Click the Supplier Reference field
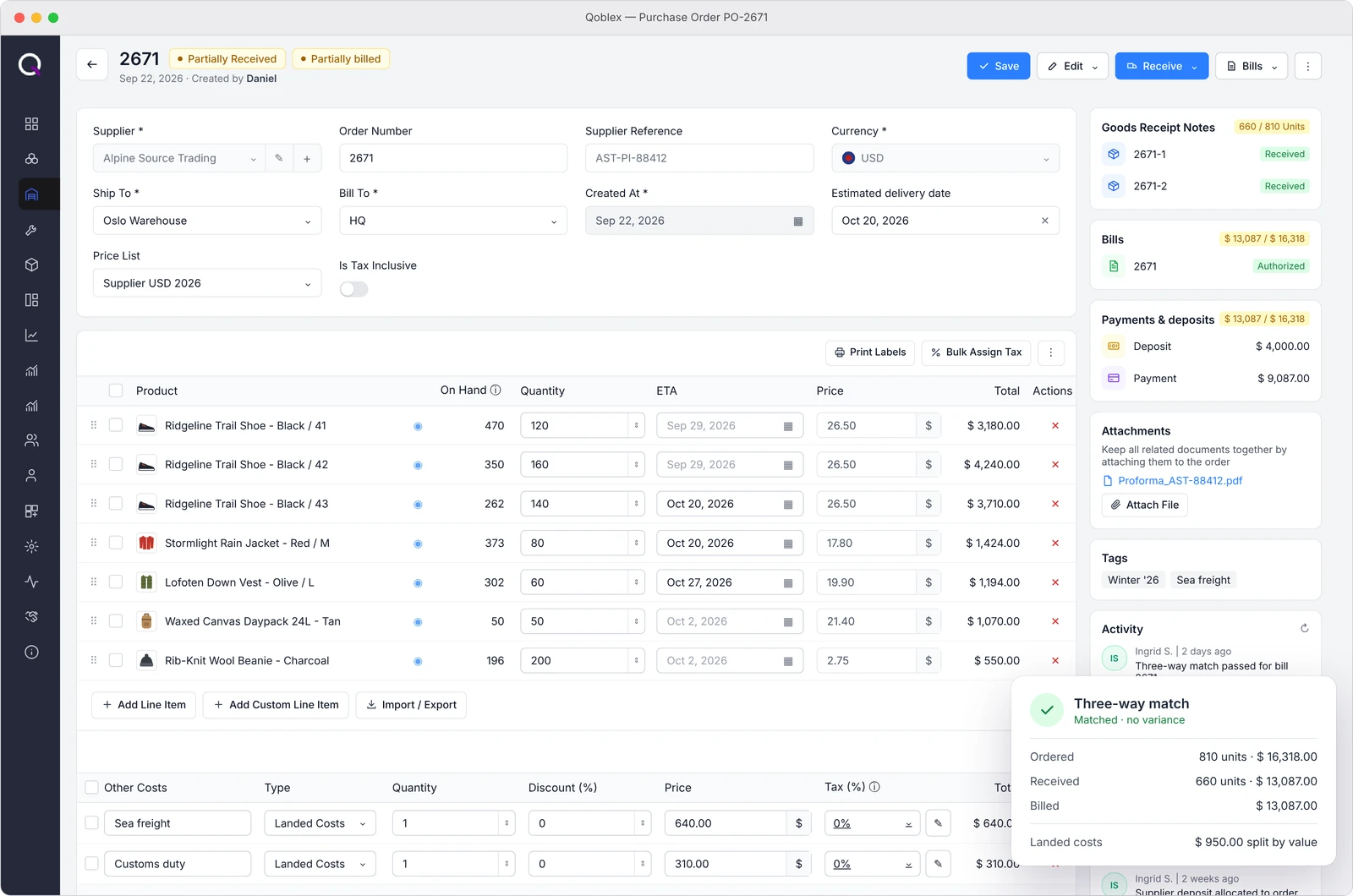 point(699,158)
